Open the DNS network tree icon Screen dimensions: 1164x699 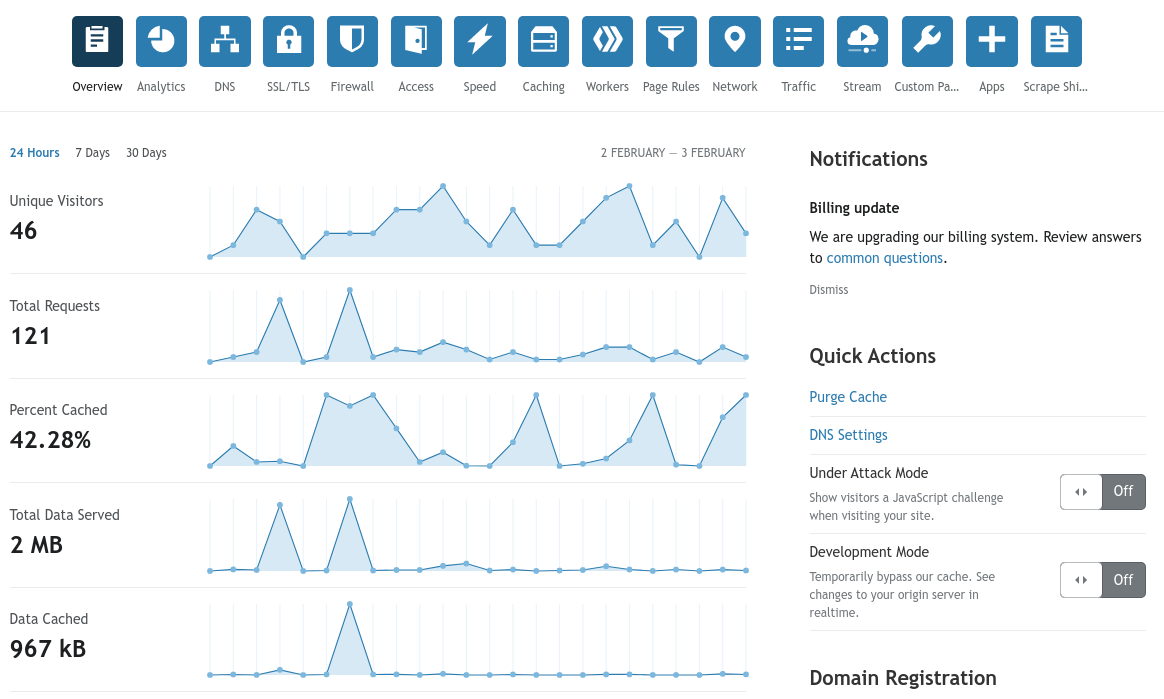225,41
